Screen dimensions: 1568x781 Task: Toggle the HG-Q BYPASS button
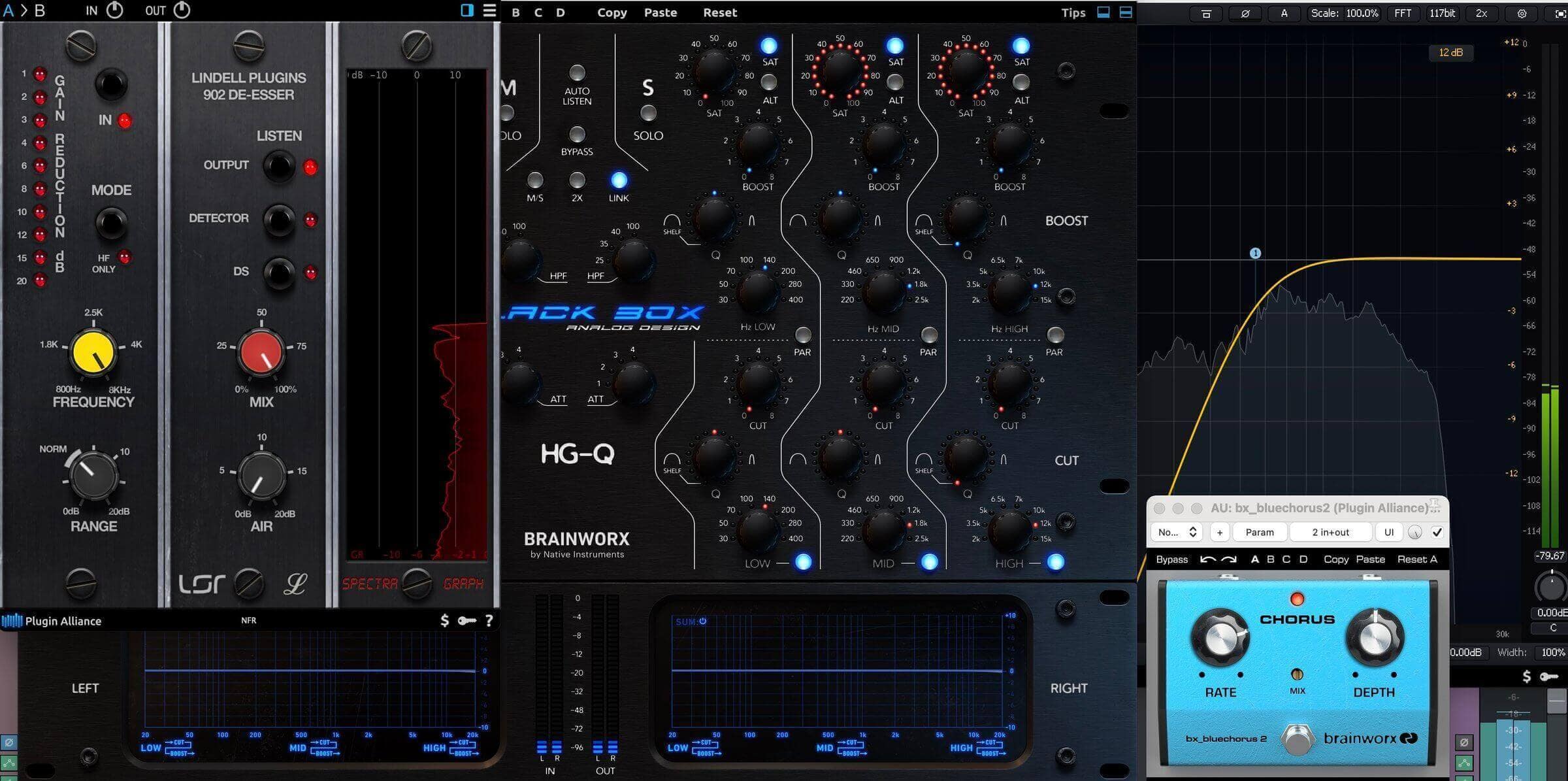click(577, 134)
